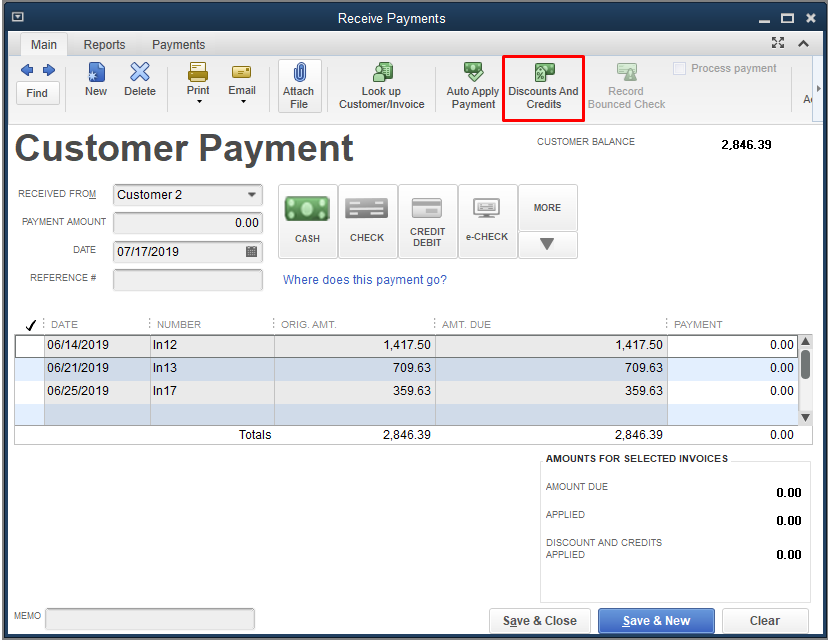
Task: Expand more toolbar items arrow
Action: point(818,88)
